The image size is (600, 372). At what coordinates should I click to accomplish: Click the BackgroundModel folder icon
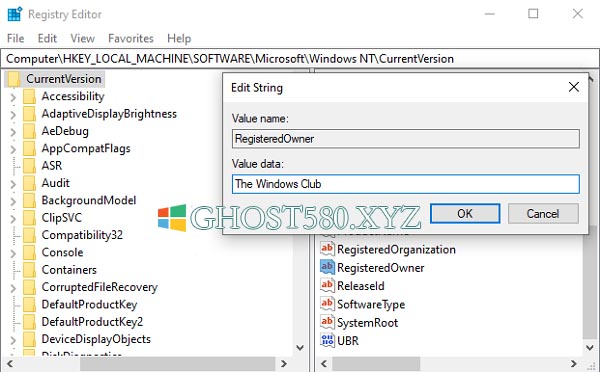coord(29,201)
